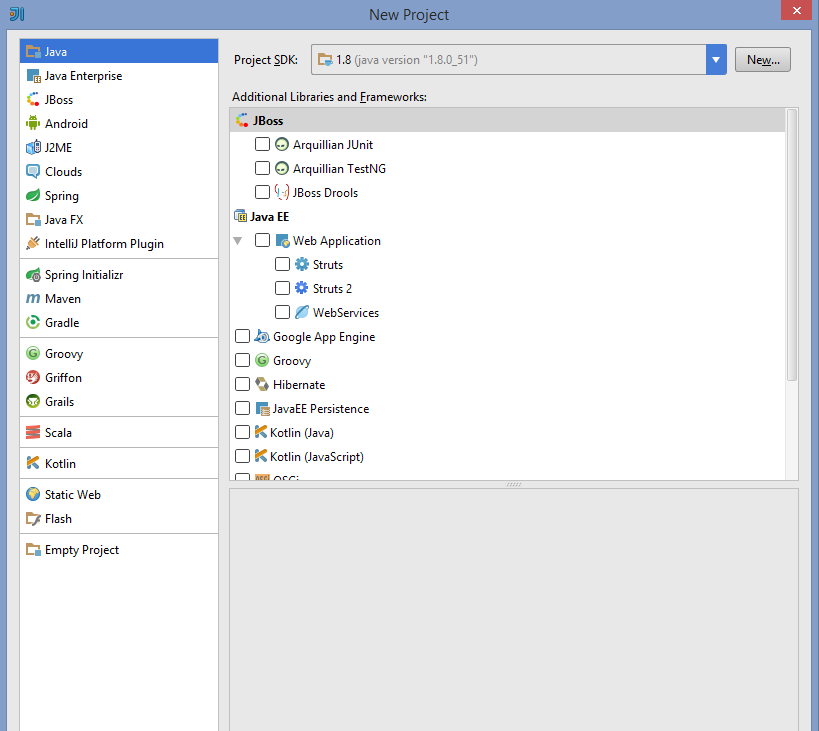Click the Web Application icon
The height and width of the screenshot is (731, 819).
[282, 241]
